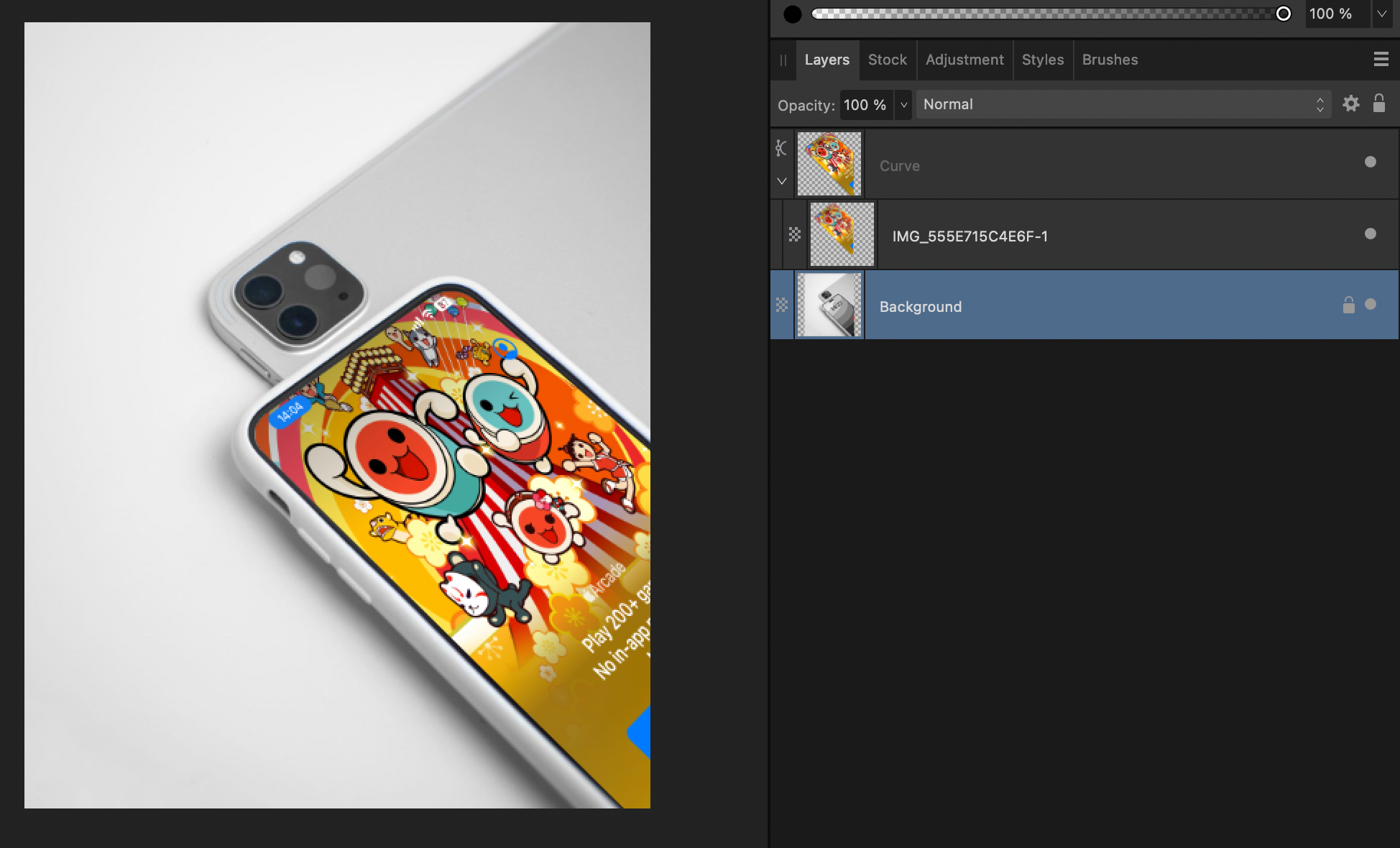Select the IMG_555E715C4E6F-1 layer thumbnail
Image resolution: width=1400 pixels, height=848 pixels.
pos(842,234)
